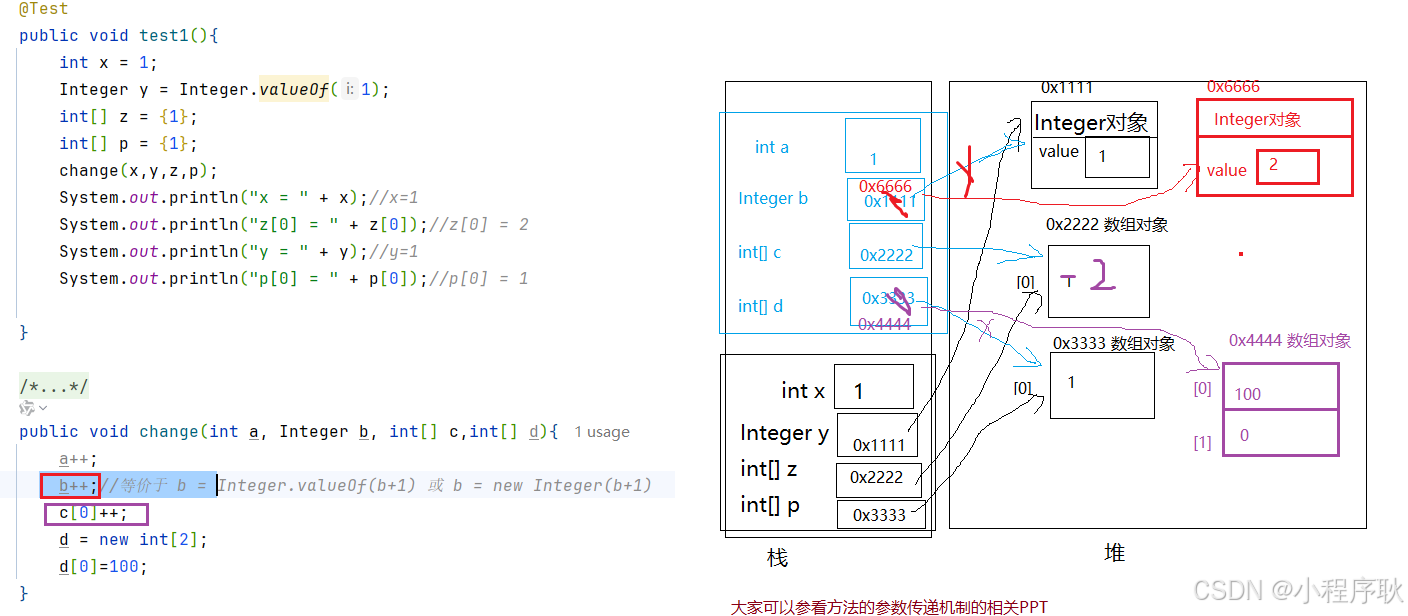Click the println line printing "x = "
The height and width of the screenshot is (616, 1408).
[x=238, y=197]
